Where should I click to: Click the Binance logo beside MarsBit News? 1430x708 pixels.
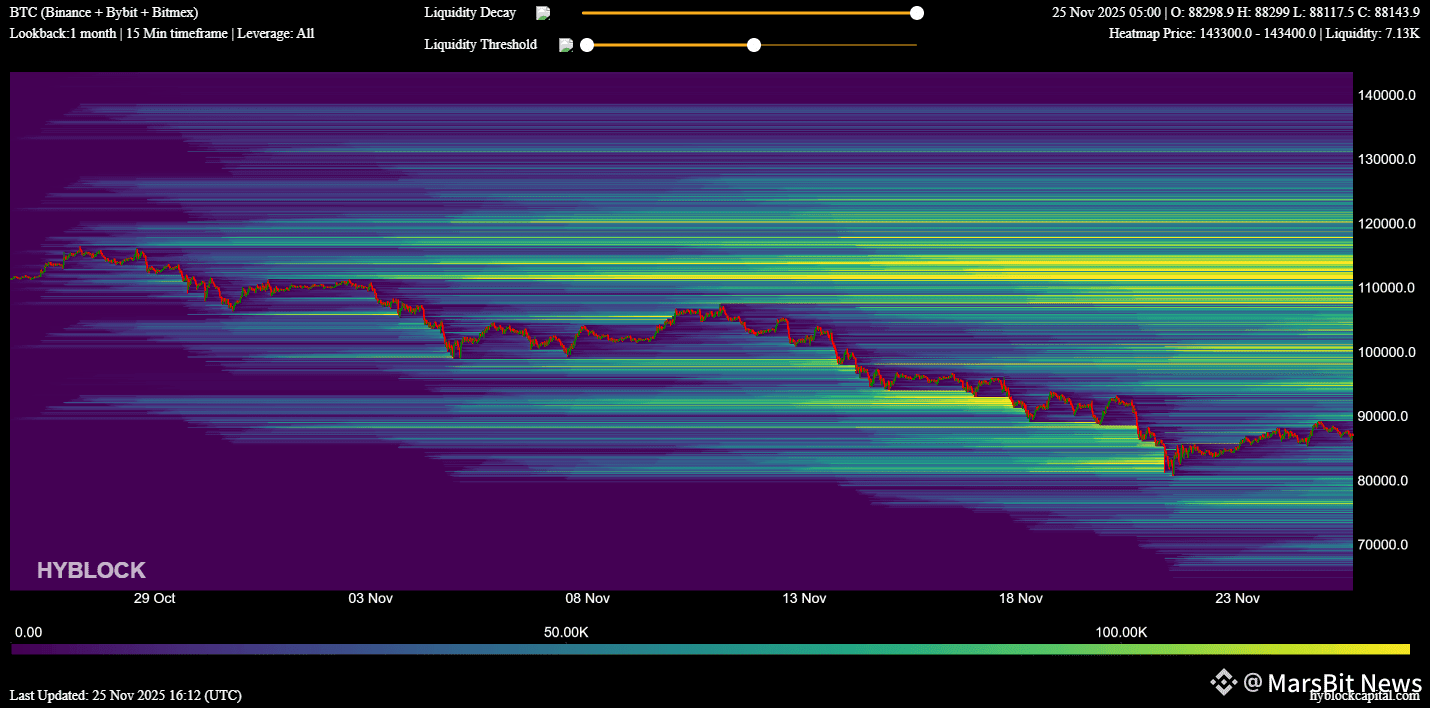point(1223,682)
